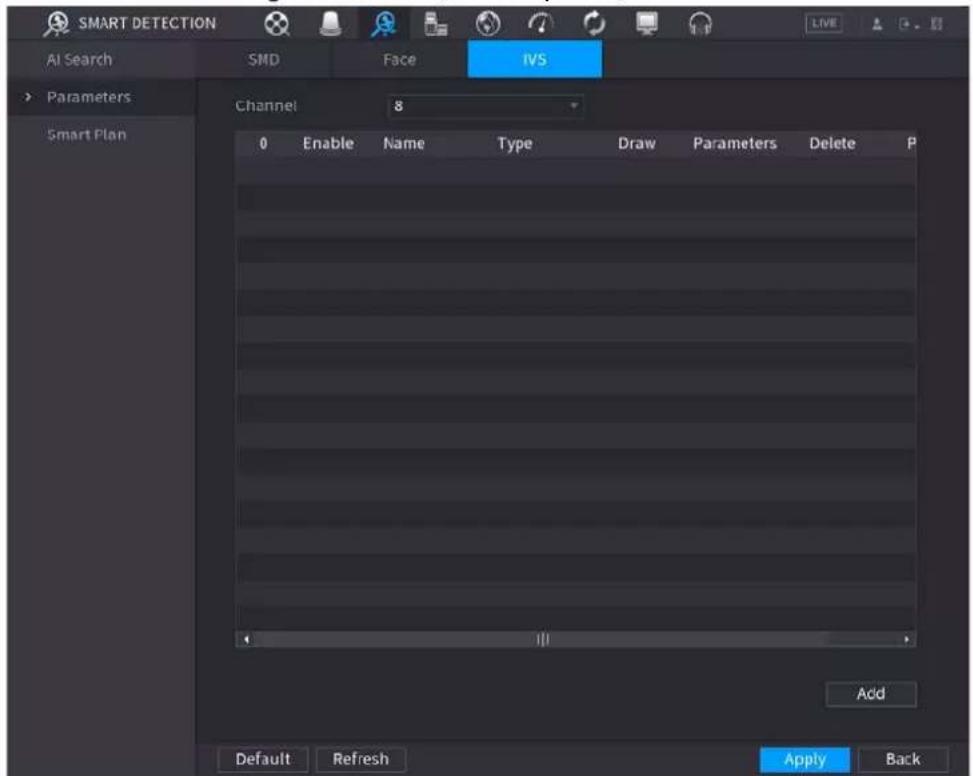Click the Enable column header
The image size is (973, 776).
[x=328, y=143]
